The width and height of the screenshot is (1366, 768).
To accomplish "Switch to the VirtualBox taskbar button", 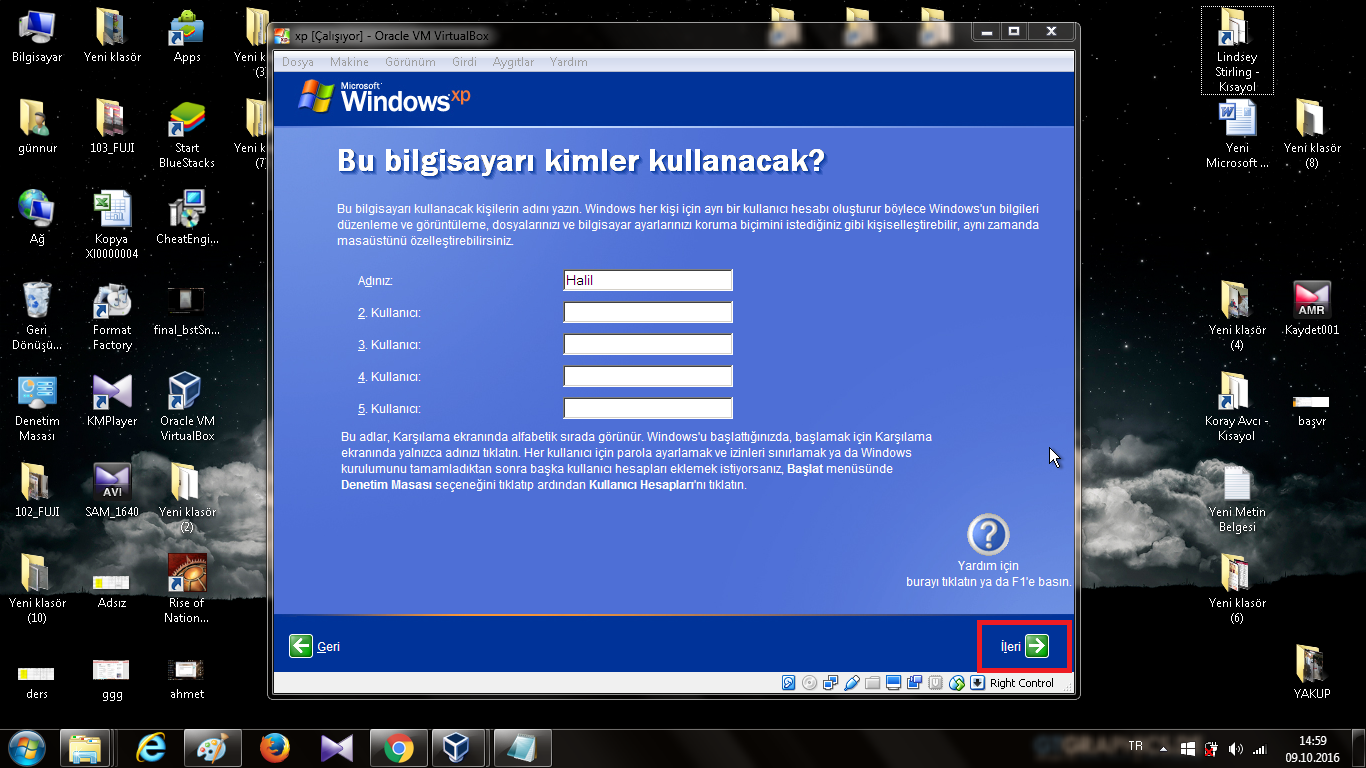I will click(x=459, y=748).
